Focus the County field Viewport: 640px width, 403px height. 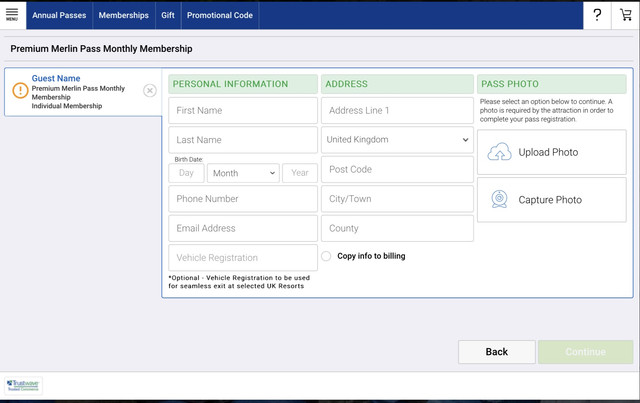point(397,228)
